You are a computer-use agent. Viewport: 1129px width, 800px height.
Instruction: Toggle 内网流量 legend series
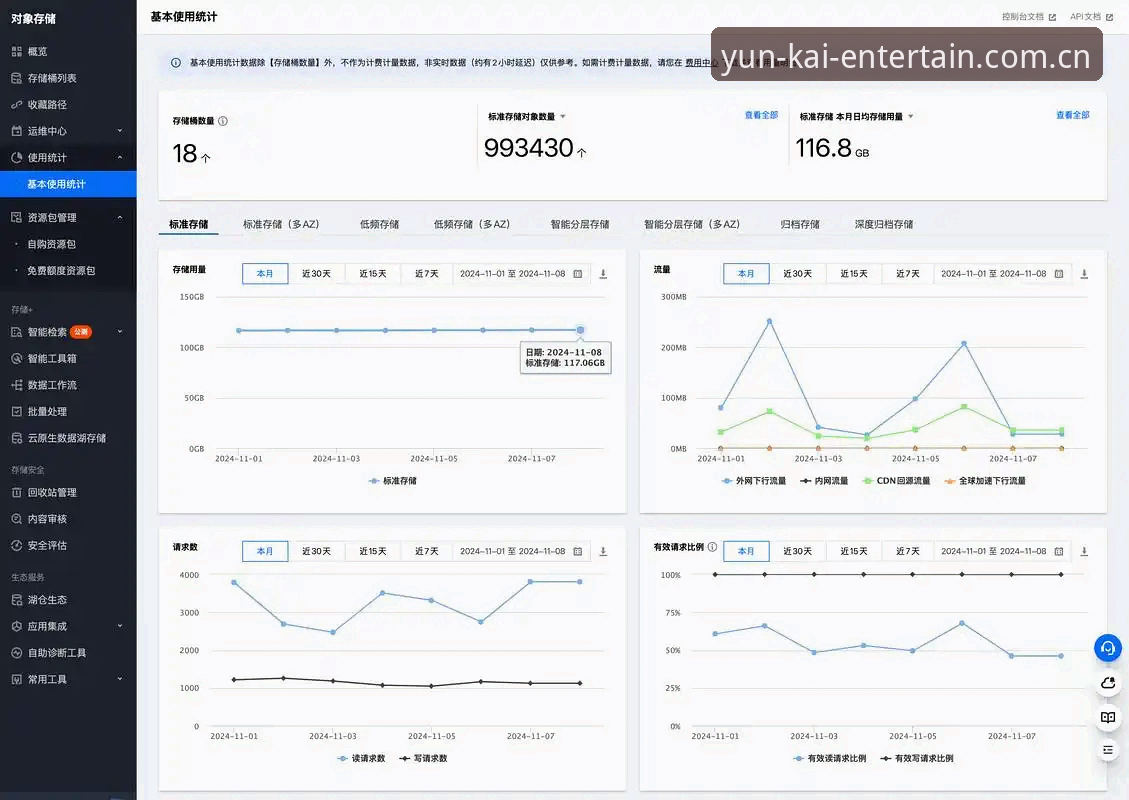(824, 481)
